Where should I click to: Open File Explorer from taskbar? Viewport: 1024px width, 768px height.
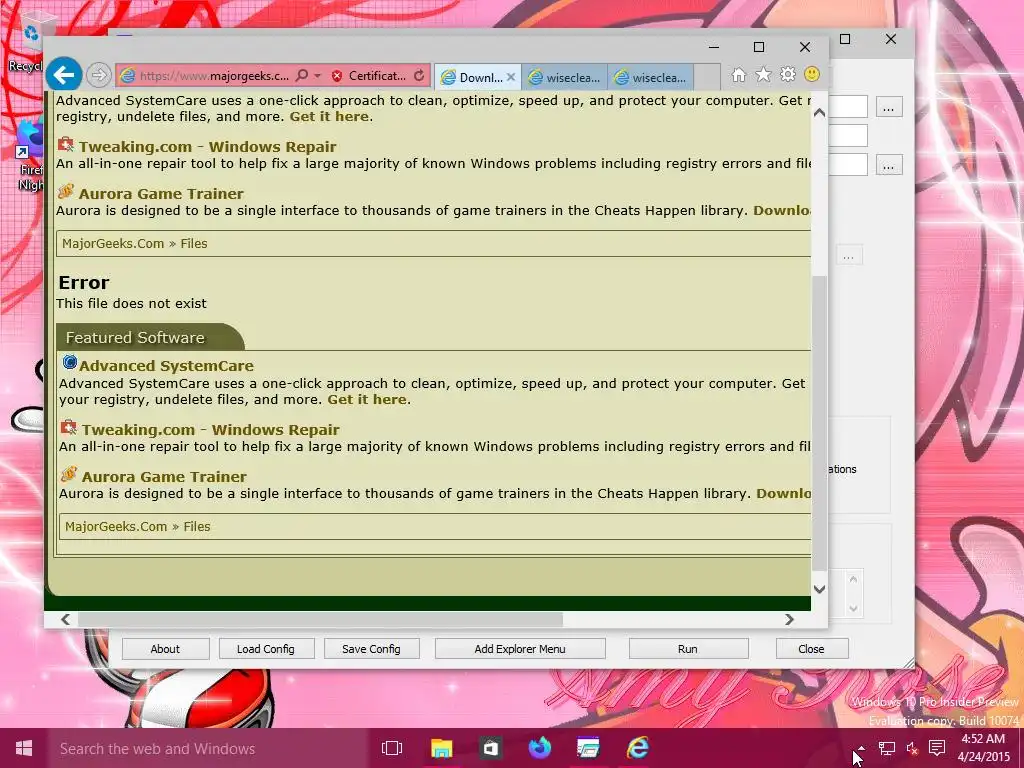(441, 748)
